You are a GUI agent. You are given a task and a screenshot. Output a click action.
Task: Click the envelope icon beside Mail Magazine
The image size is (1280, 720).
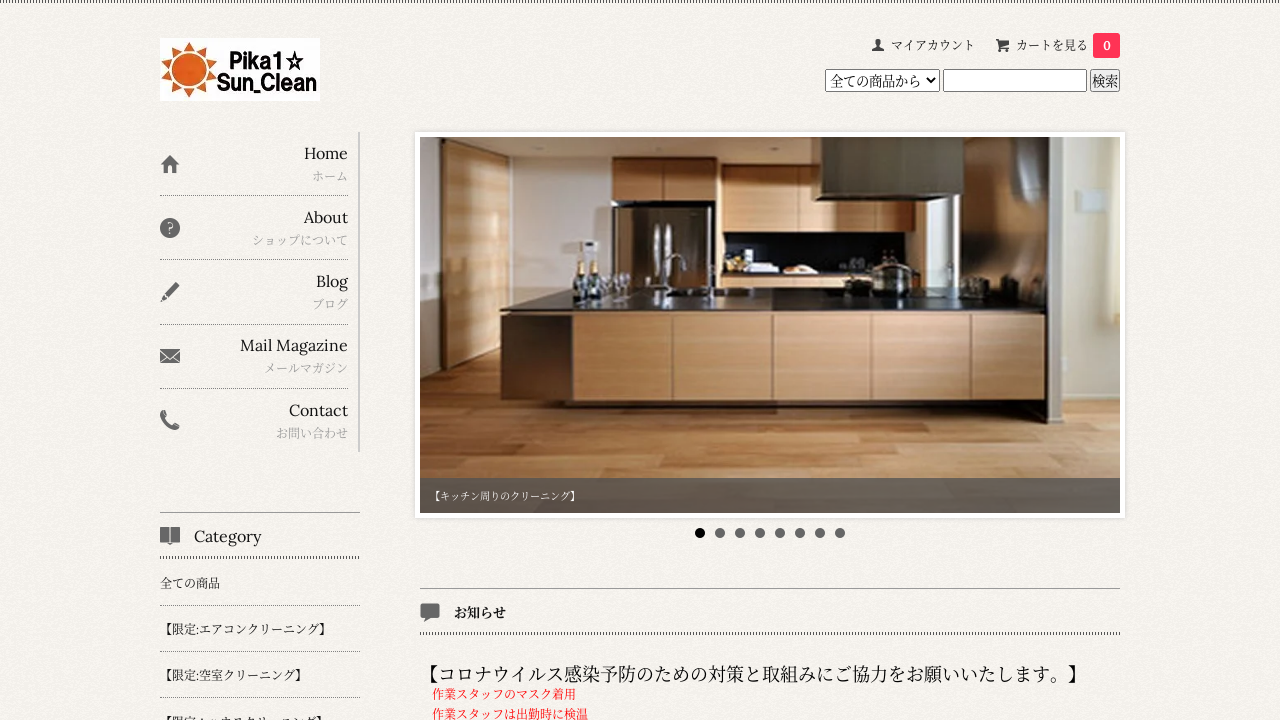click(x=170, y=356)
